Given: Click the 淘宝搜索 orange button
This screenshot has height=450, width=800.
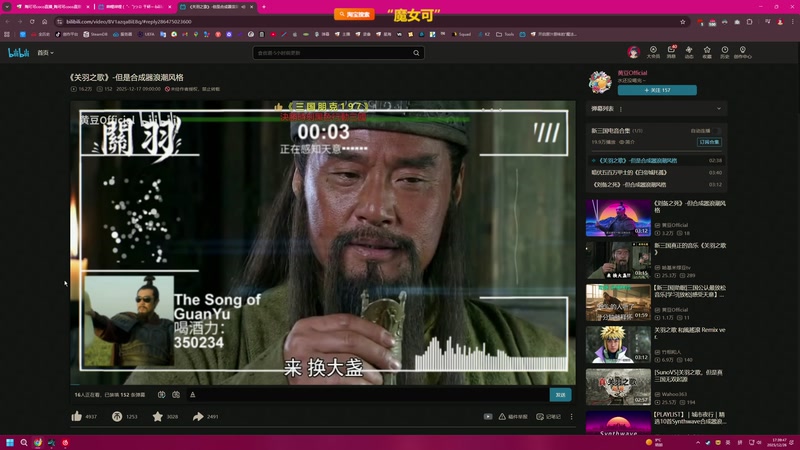Looking at the screenshot, I should click(354, 14).
